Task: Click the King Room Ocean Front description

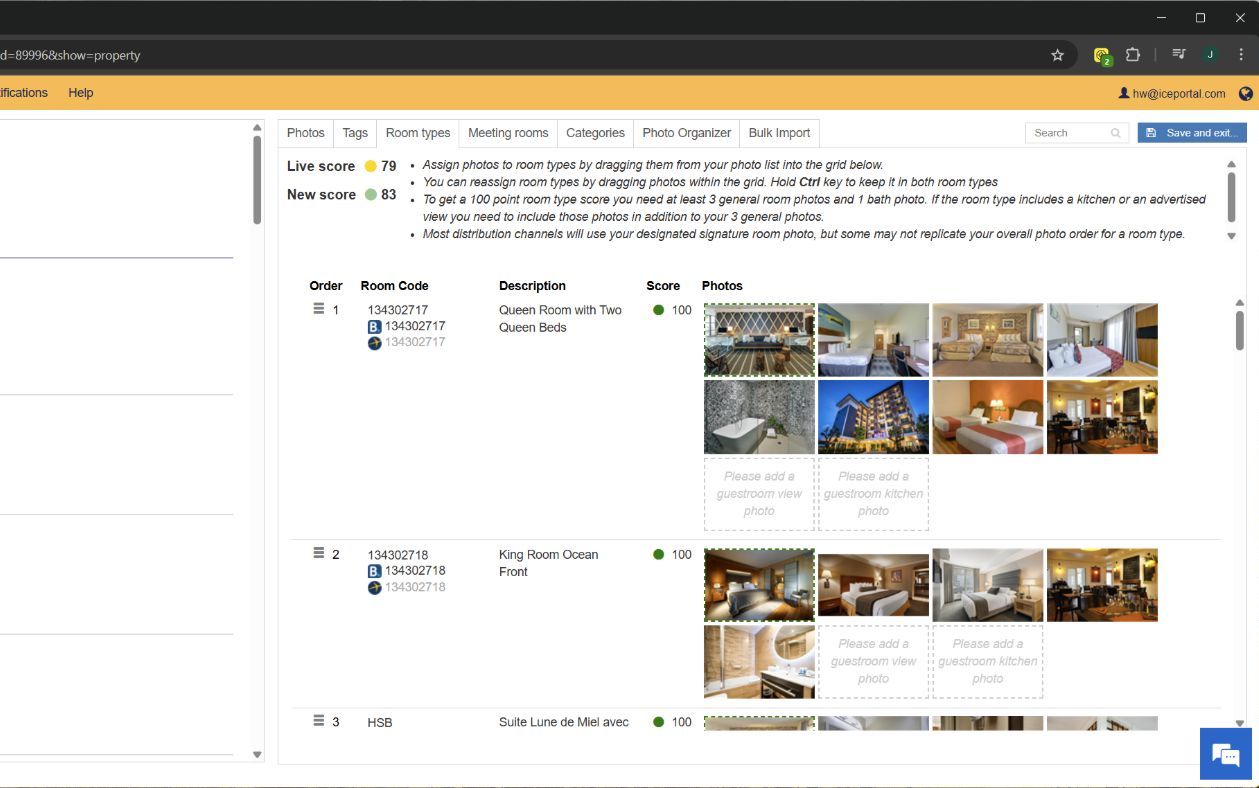Action: [x=548, y=563]
